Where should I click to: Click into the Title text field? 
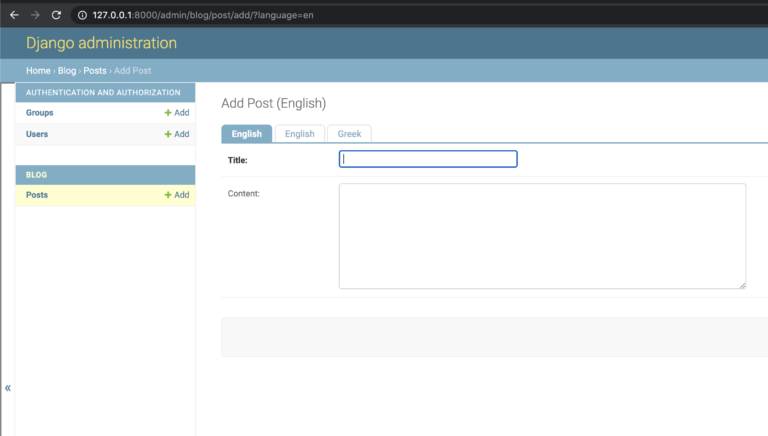428,159
